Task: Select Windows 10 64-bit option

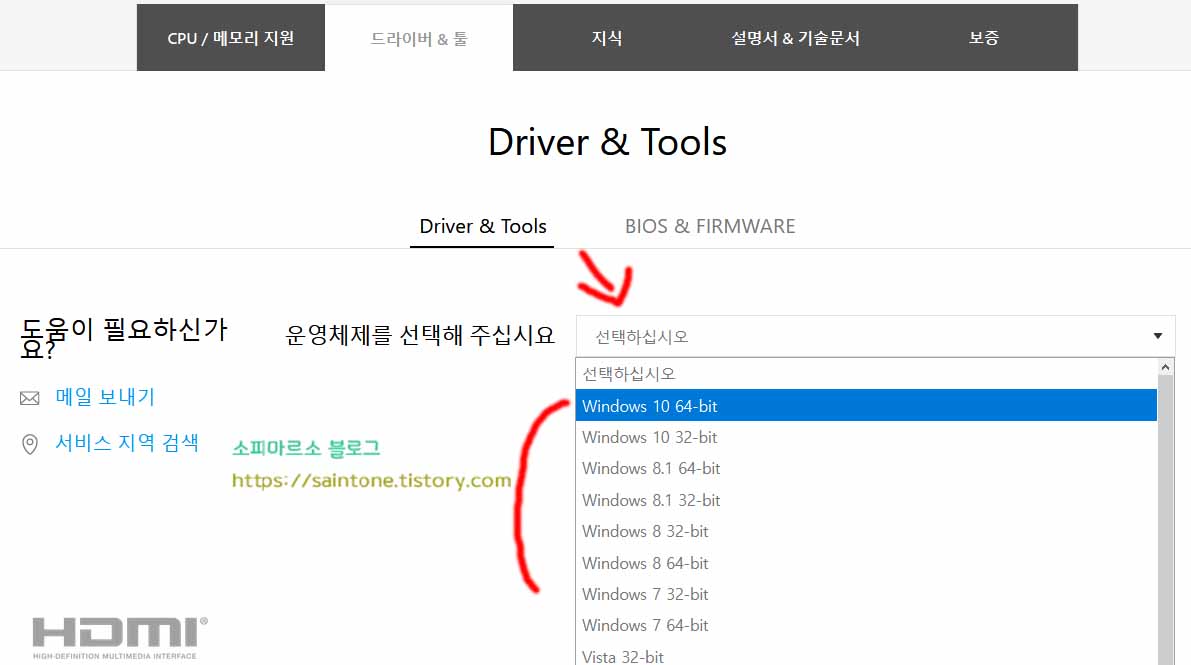Action: [866, 406]
